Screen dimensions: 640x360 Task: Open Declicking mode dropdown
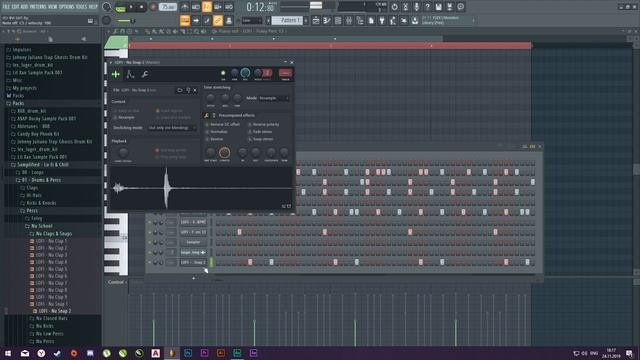(172, 128)
